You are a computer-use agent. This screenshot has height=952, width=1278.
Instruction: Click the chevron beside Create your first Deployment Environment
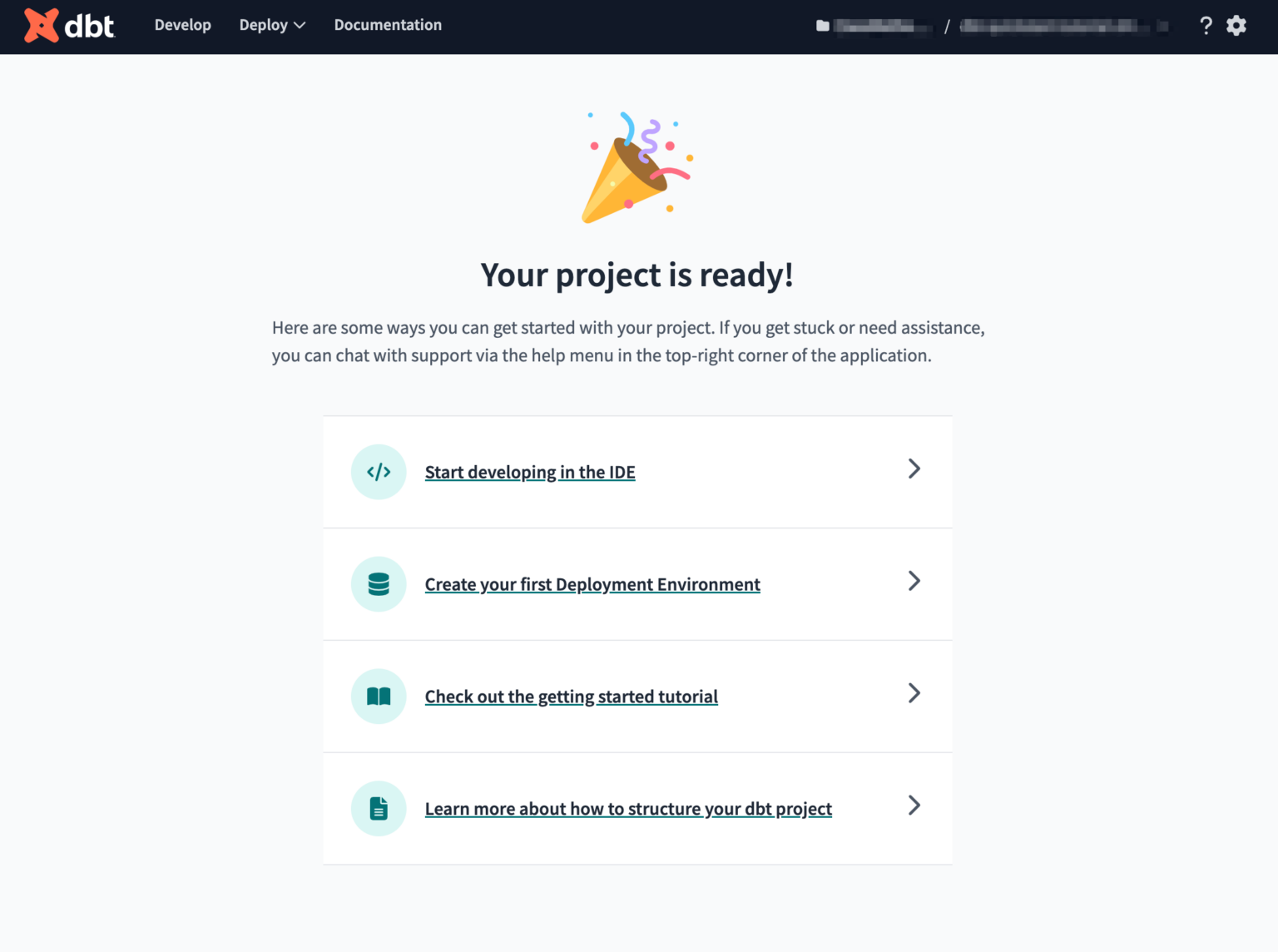tap(914, 582)
